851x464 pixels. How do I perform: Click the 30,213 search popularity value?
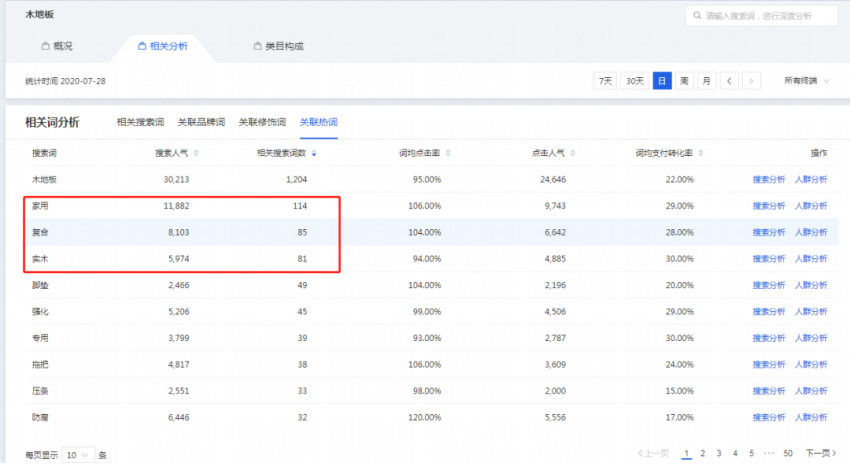[176, 180]
